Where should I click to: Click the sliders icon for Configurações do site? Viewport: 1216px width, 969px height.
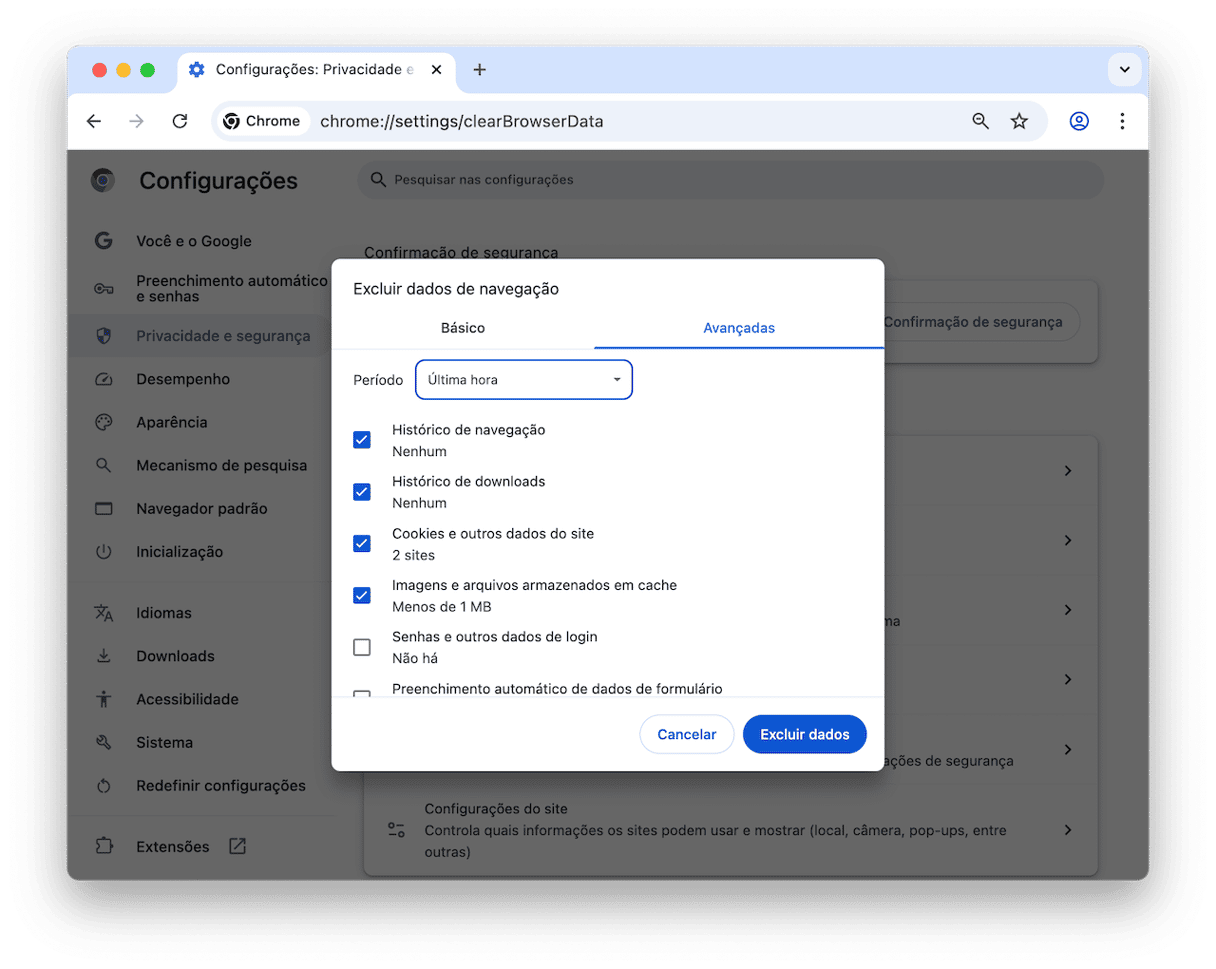pyautogui.click(x=397, y=830)
